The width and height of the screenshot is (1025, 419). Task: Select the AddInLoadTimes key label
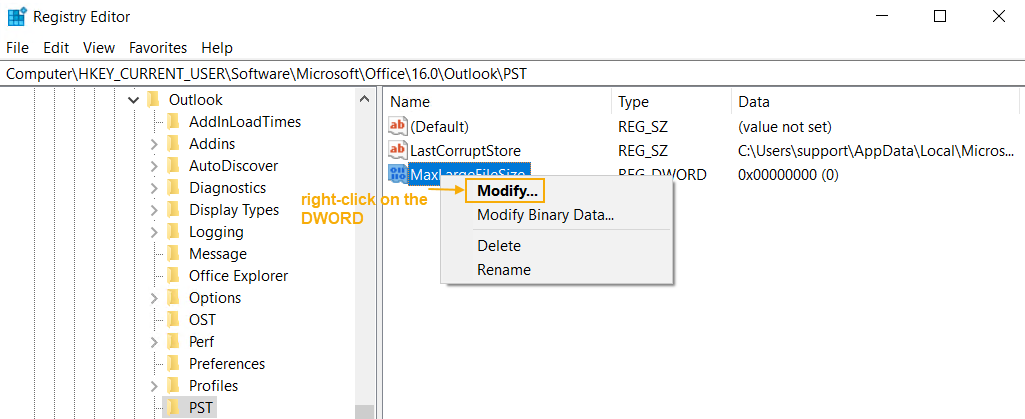tap(245, 122)
